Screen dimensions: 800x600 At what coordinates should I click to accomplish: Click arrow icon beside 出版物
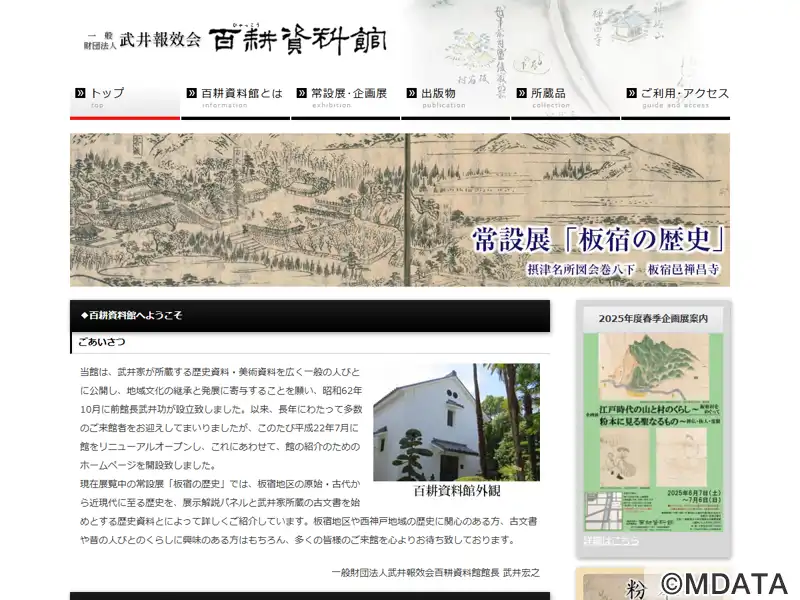(x=411, y=93)
